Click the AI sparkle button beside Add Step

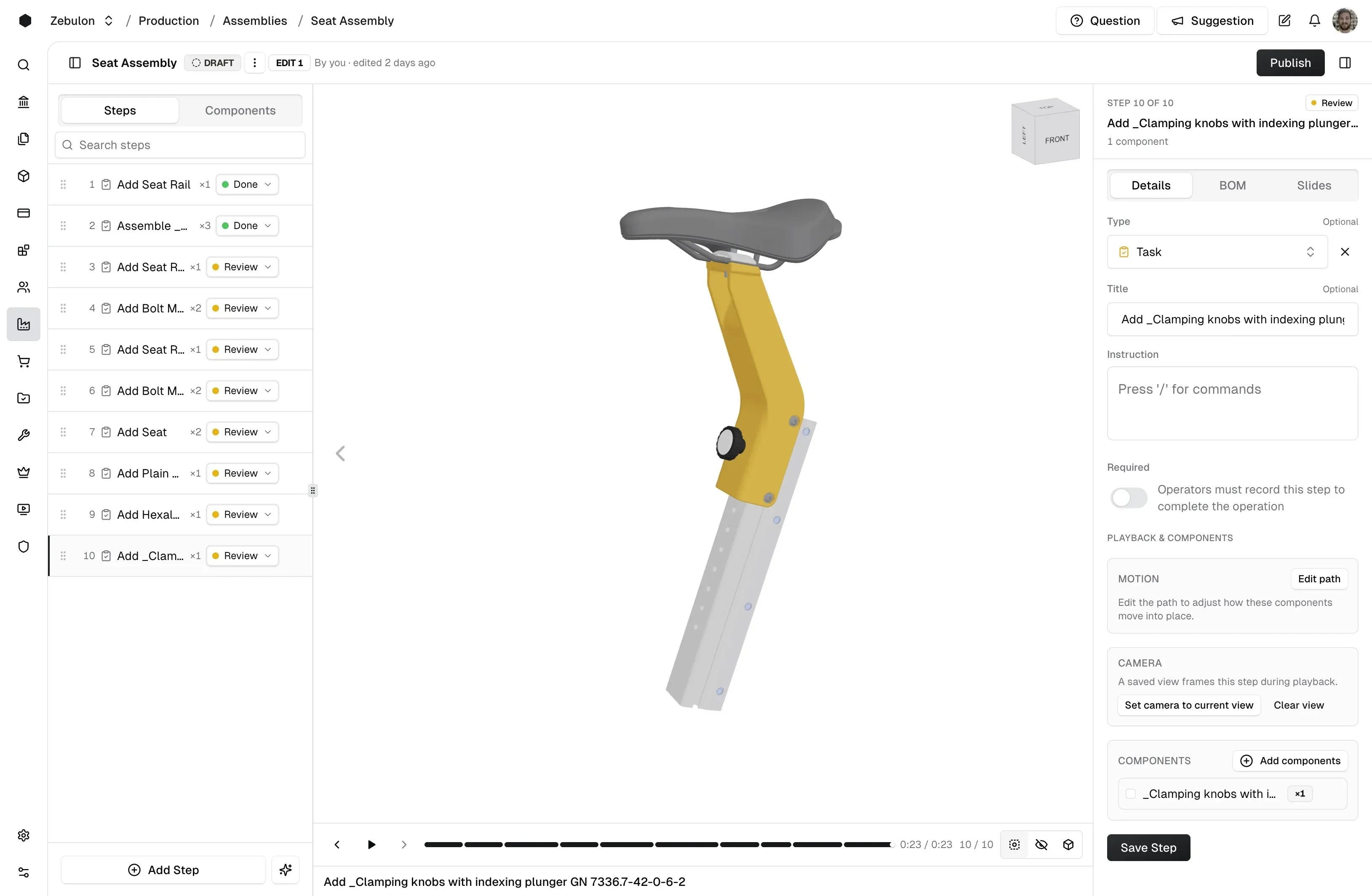[x=286, y=869]
